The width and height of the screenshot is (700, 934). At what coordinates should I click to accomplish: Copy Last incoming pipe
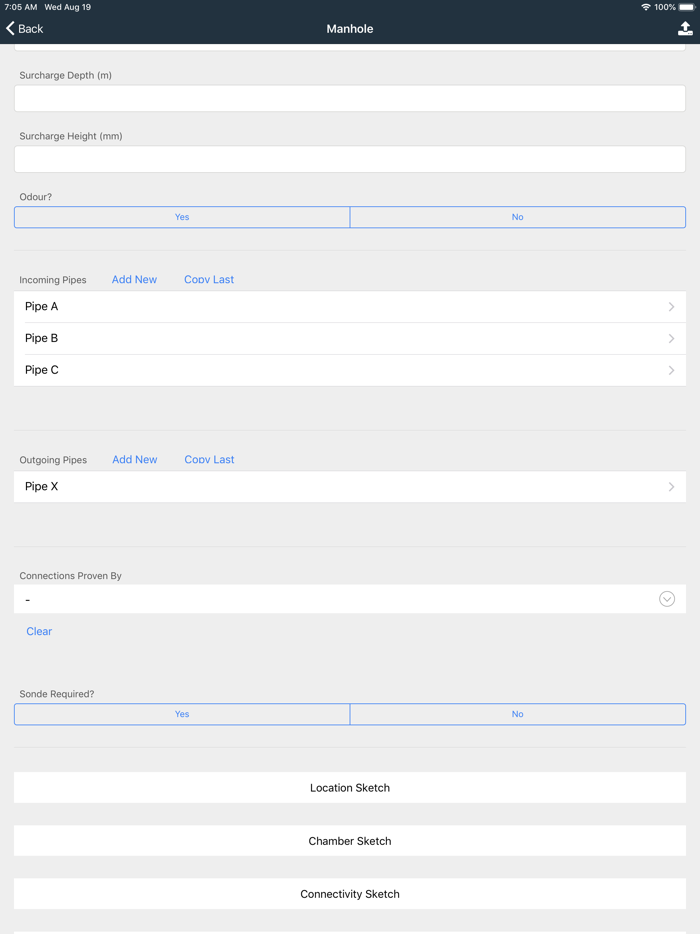(209, 280)
